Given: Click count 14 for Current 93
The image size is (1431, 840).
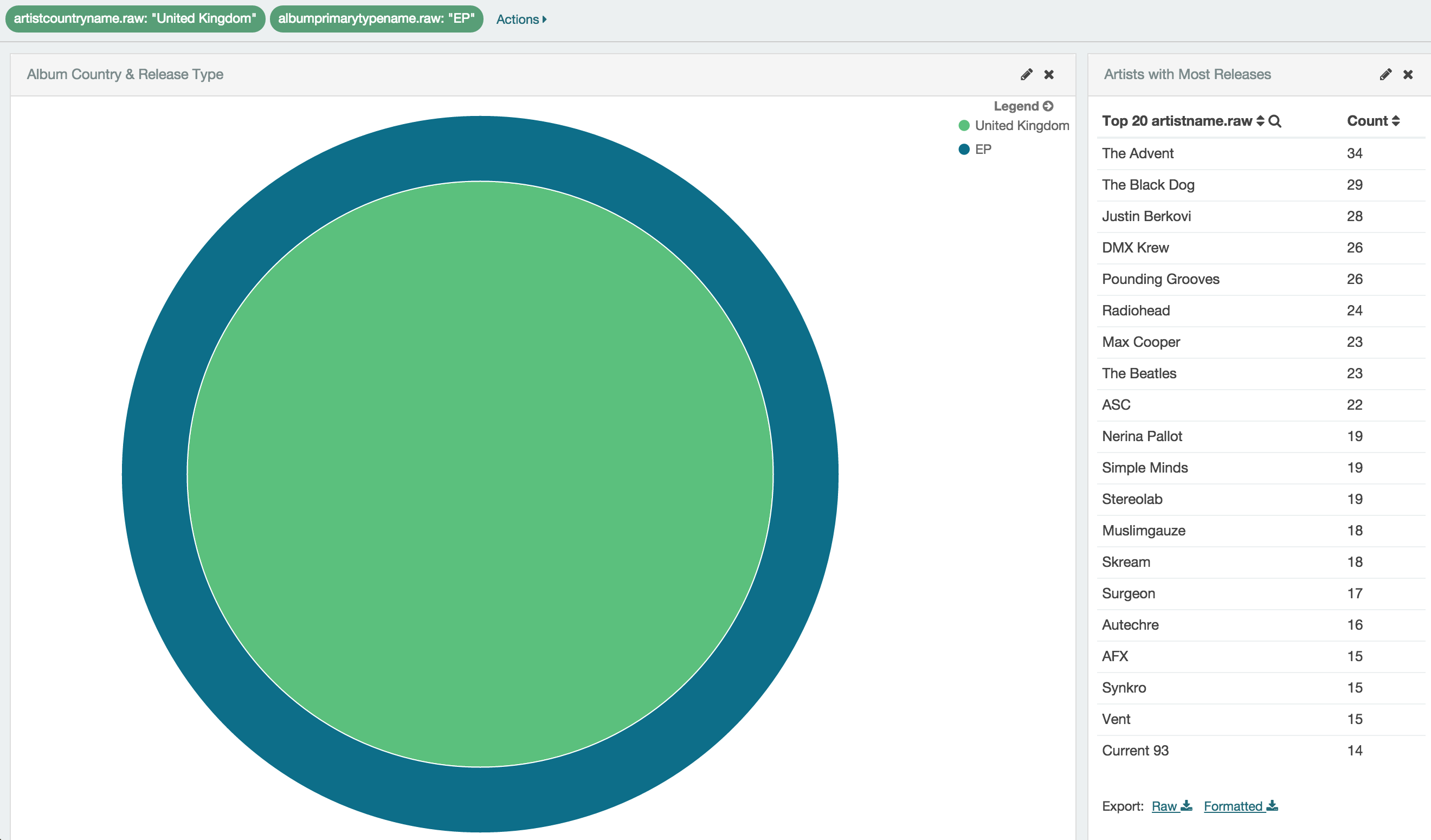Looking at the screenshot, I should tap(1355, 751).
